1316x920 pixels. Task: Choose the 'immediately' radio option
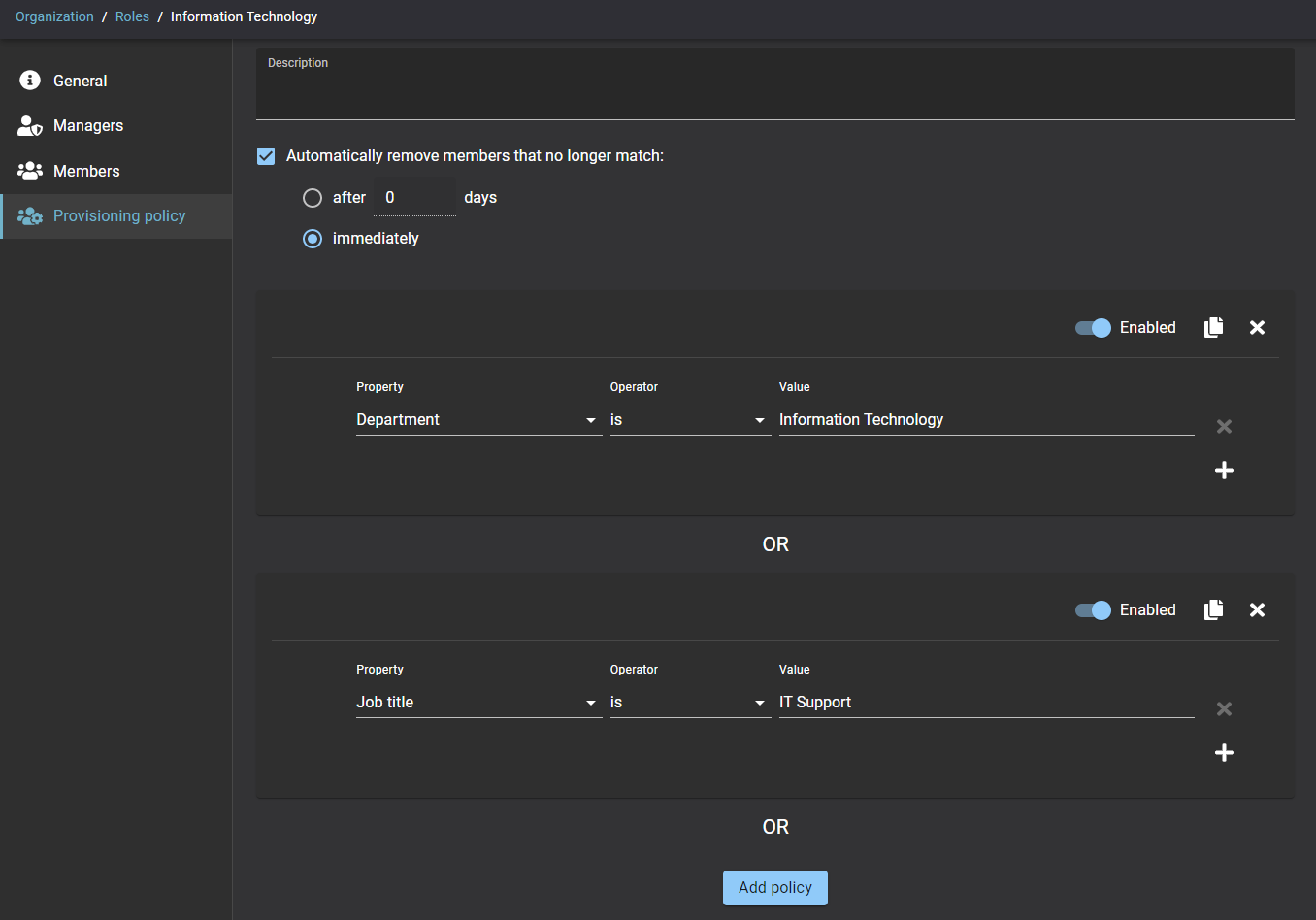click(313, 239)
